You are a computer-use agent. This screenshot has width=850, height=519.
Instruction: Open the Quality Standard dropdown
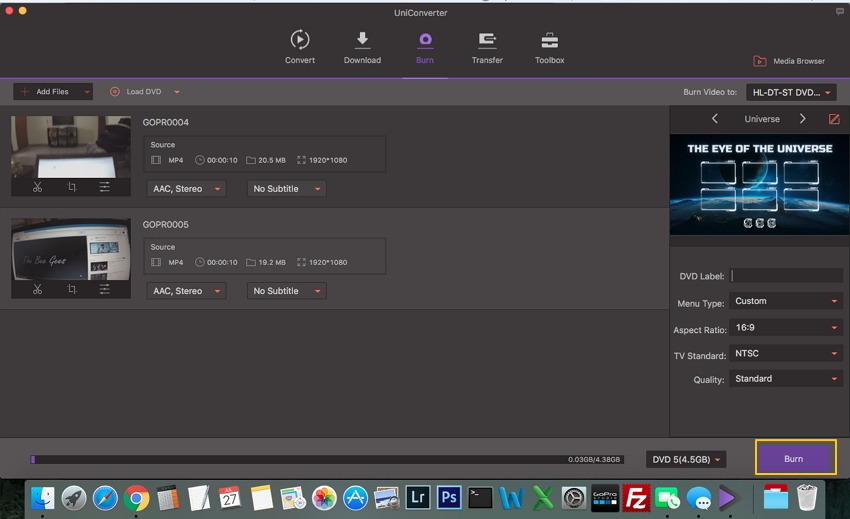(786, 379)
